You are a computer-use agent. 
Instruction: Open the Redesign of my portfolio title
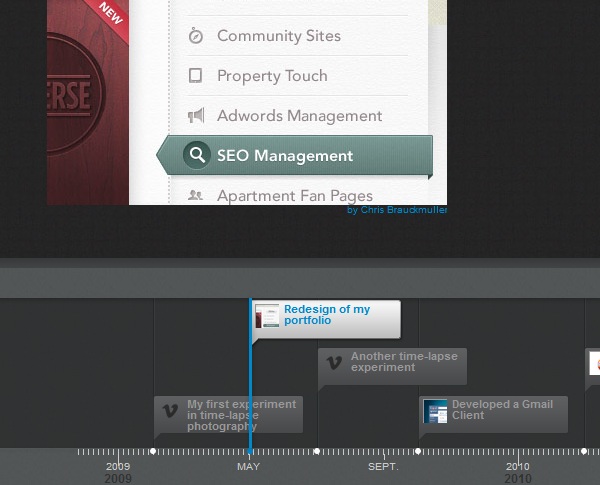327,315
